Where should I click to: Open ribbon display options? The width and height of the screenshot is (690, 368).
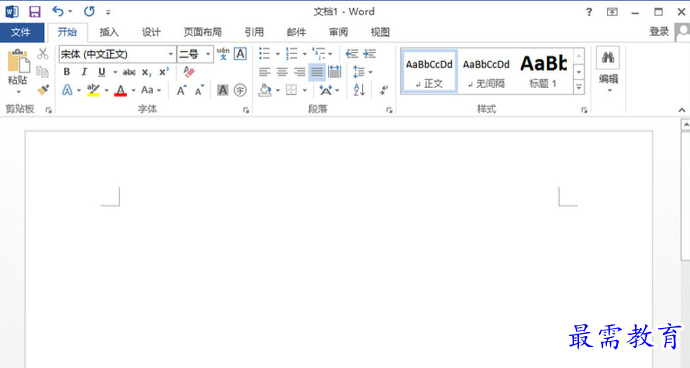point(612,12)
